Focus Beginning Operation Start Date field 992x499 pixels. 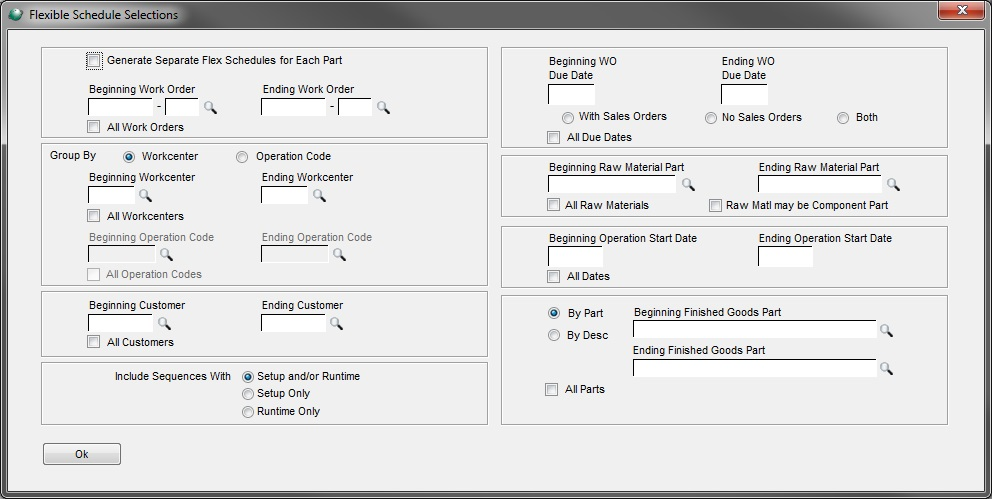(x=575, y=256)
